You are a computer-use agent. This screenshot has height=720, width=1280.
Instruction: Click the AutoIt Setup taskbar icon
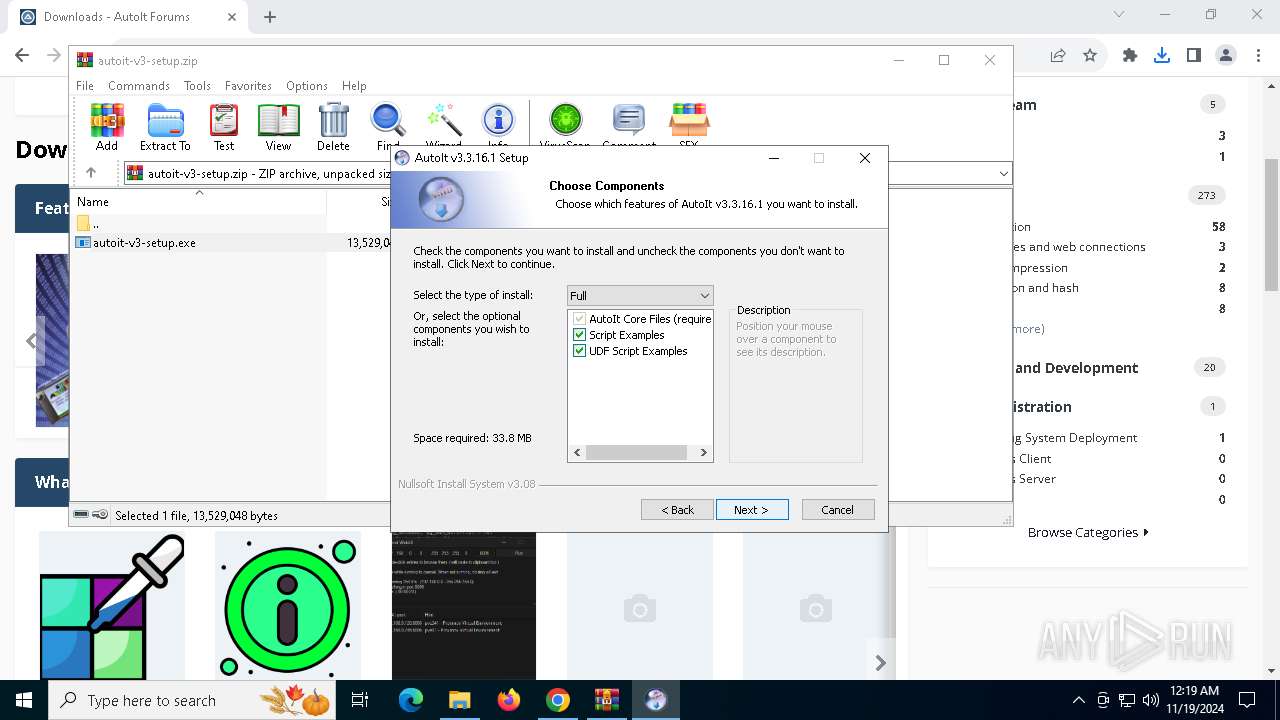[655, 700]
